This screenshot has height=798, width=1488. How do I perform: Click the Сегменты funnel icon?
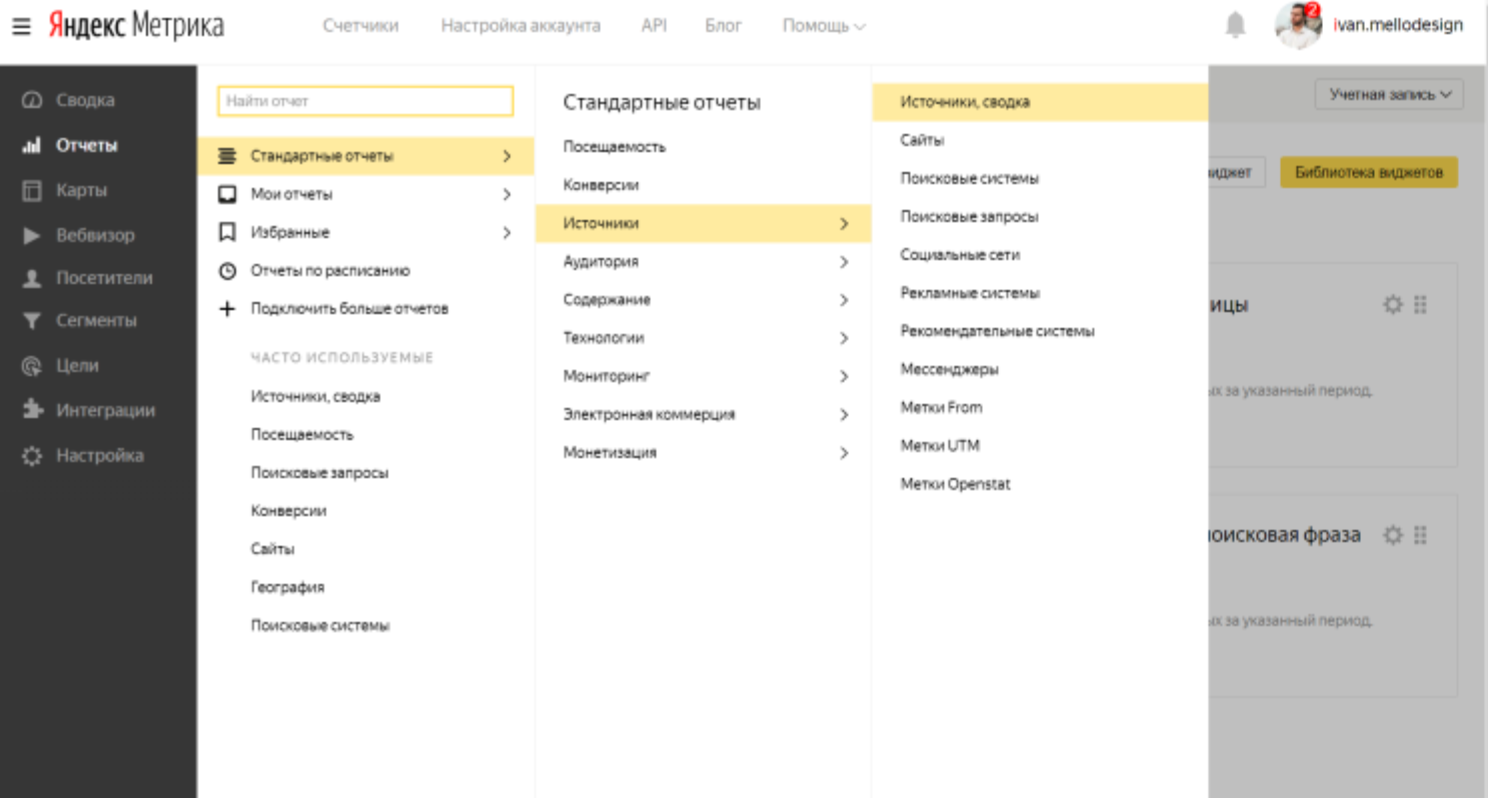[x=32, y=321]
